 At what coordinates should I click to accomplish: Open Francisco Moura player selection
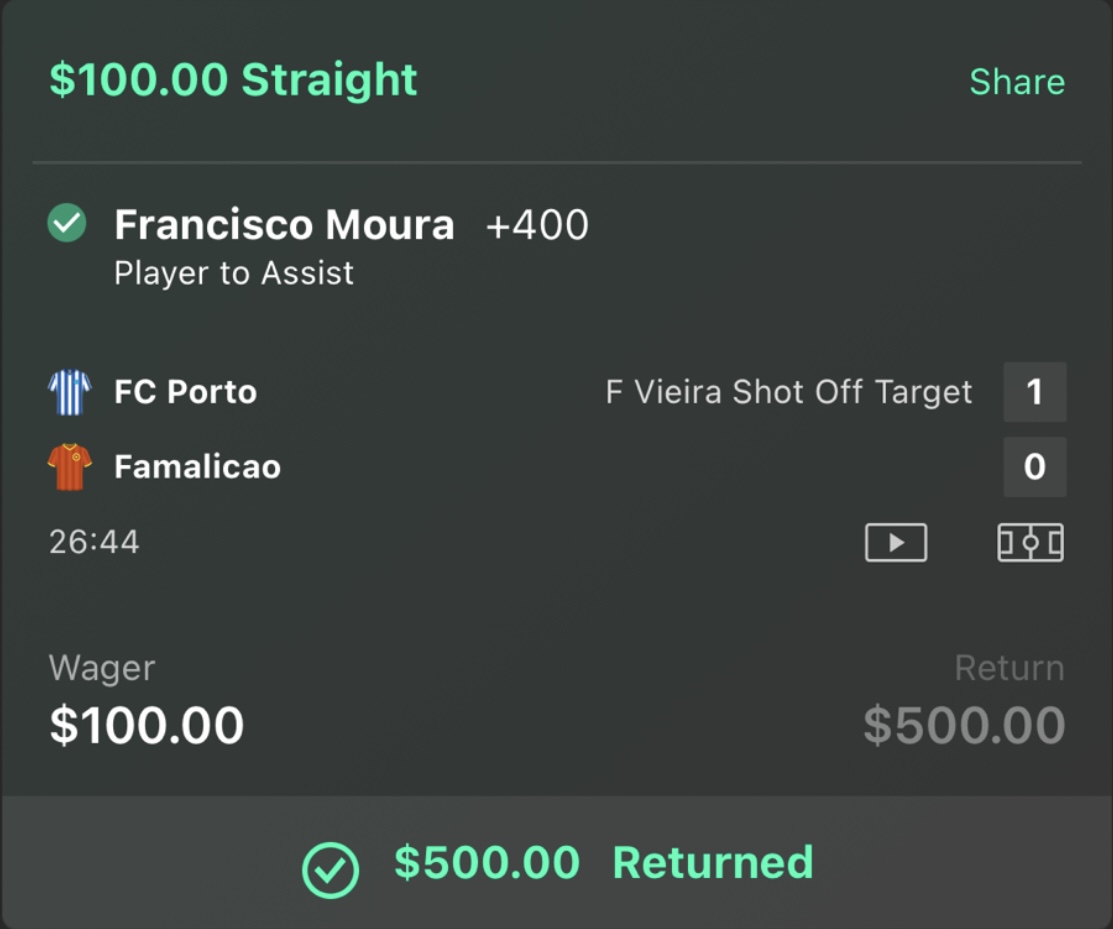pyautogui.click(x=284, y=225)
